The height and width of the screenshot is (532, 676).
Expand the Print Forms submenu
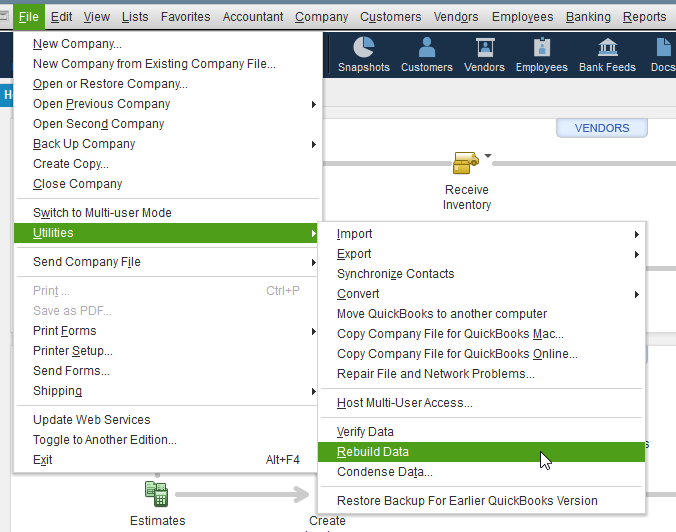(x=314, y=331)
